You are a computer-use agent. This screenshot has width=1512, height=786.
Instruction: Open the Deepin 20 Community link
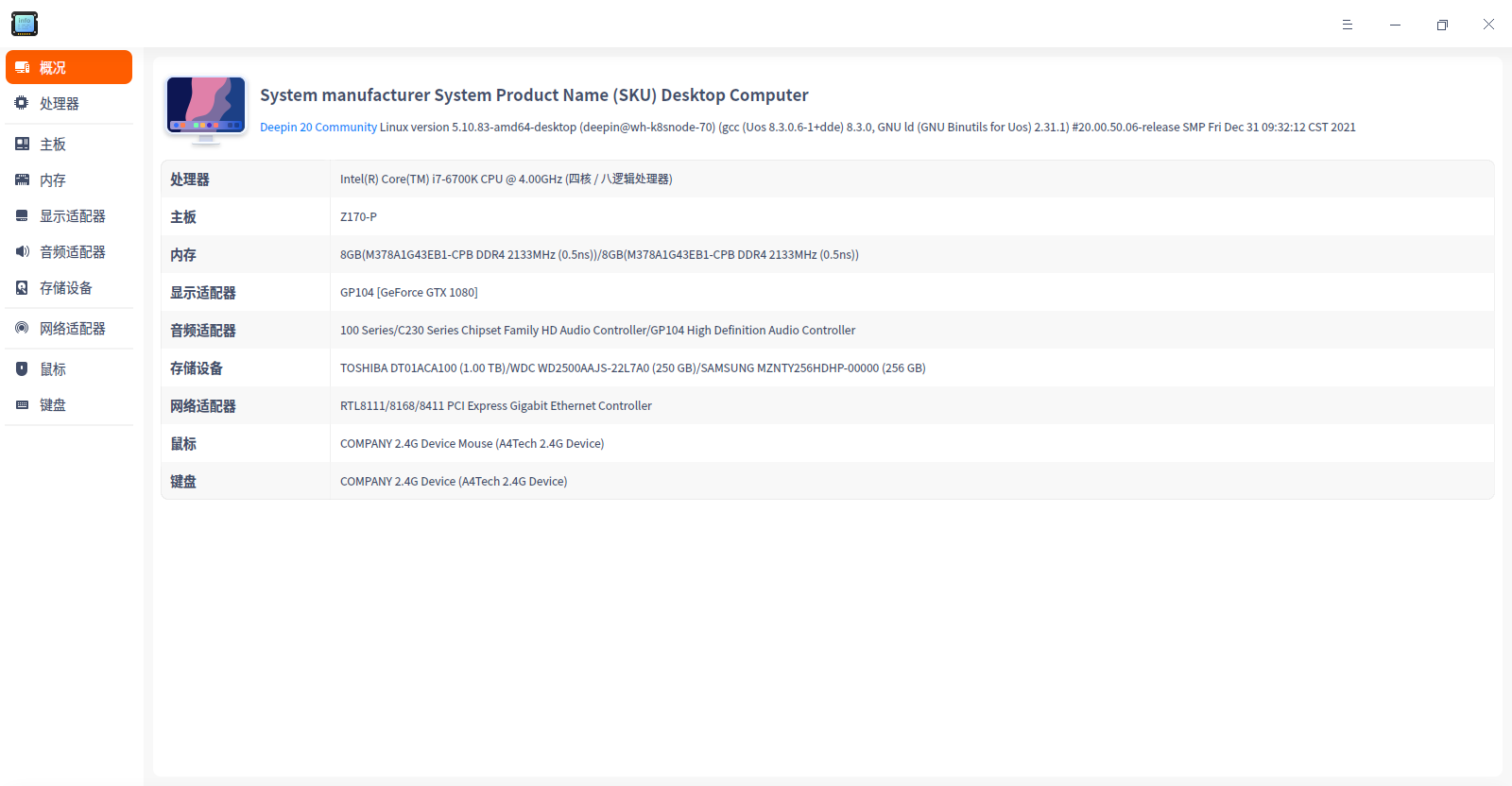(x=318, y=128)
